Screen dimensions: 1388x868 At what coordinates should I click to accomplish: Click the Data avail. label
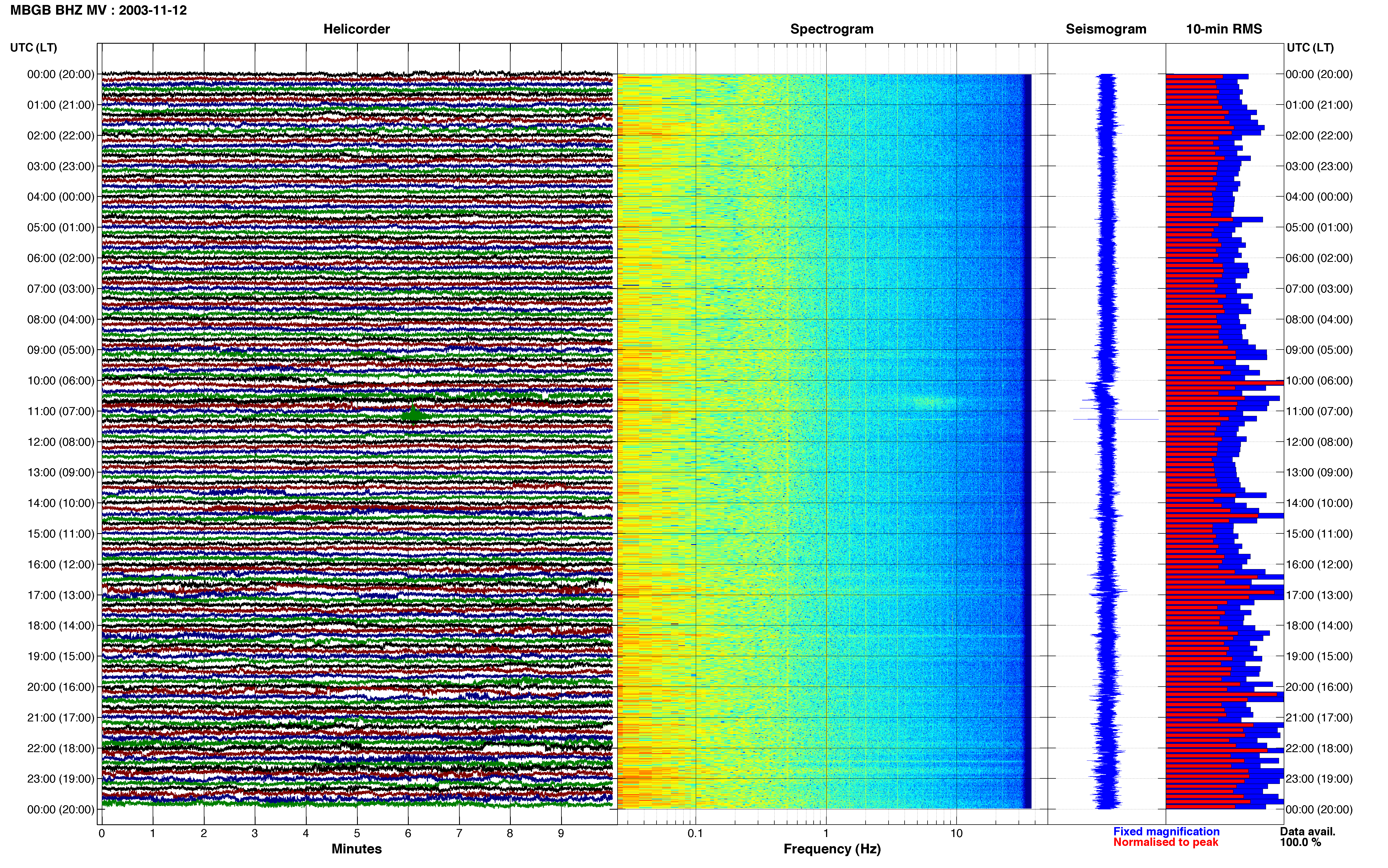1308,832
